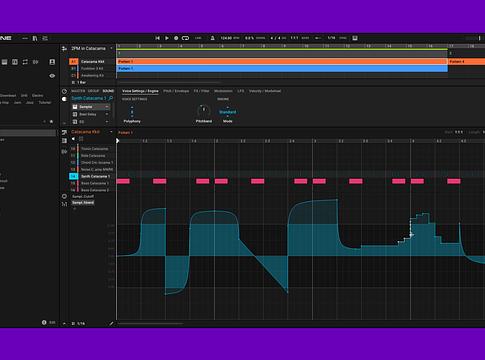Select the loops type icon in browser
The height and width of the screenshot is (360, 485).
(25, 62)
